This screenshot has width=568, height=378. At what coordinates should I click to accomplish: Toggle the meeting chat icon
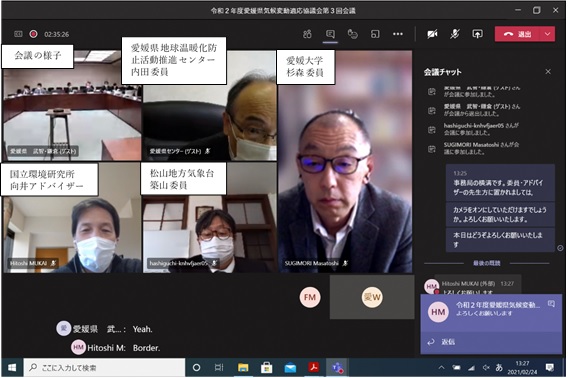330,34
